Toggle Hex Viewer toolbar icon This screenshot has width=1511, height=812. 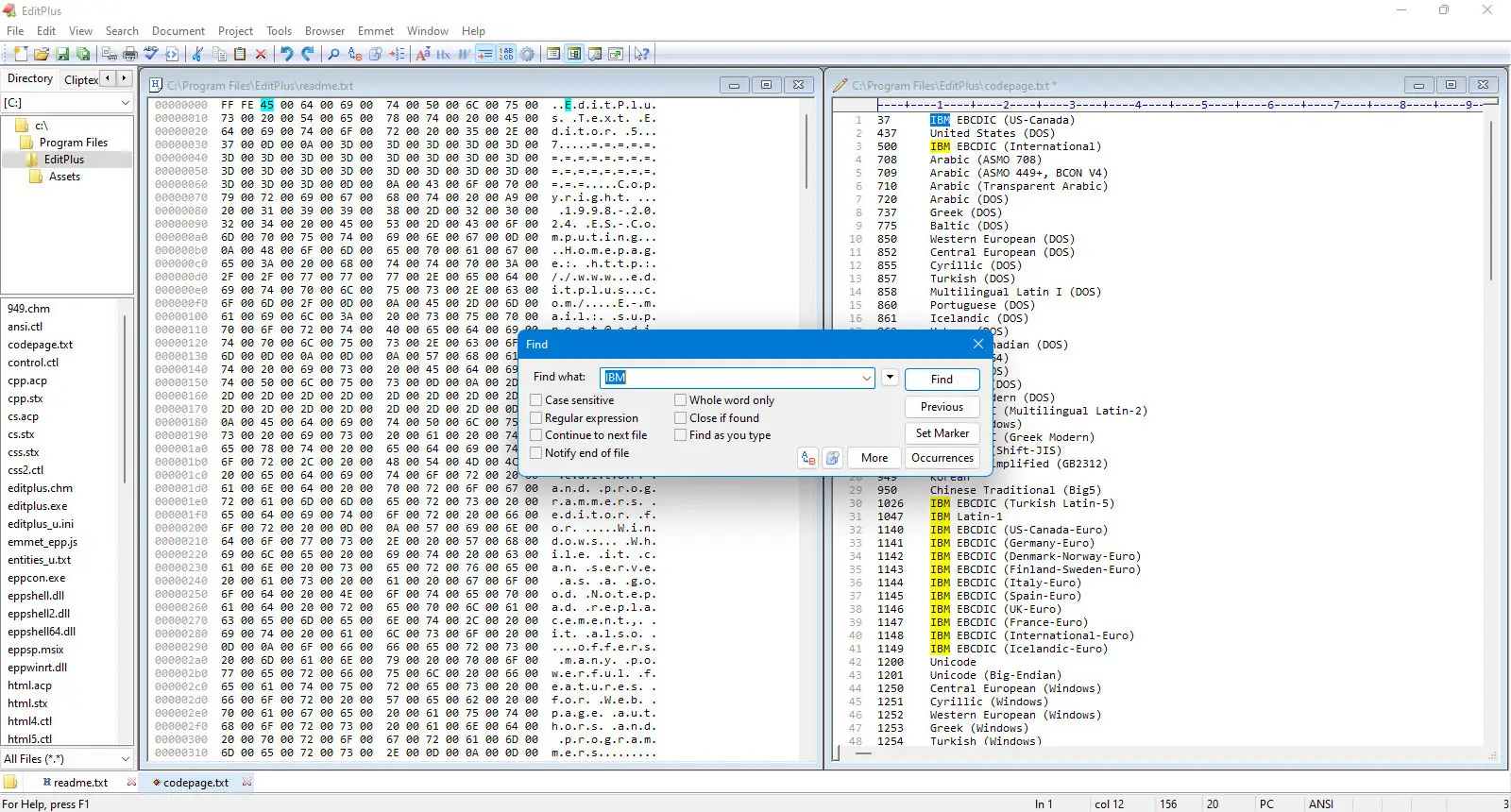pos(444,54)
